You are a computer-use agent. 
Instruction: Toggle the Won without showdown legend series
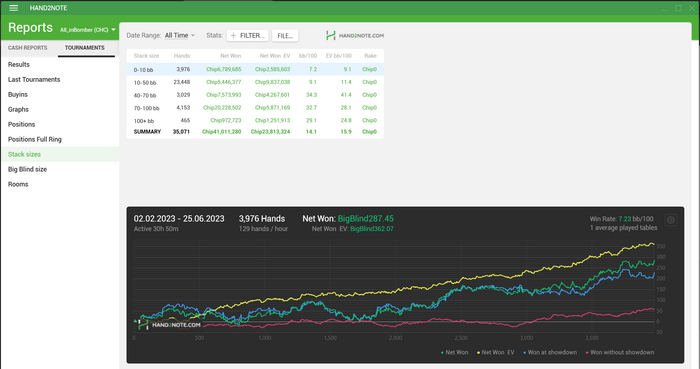click(620, 352)
